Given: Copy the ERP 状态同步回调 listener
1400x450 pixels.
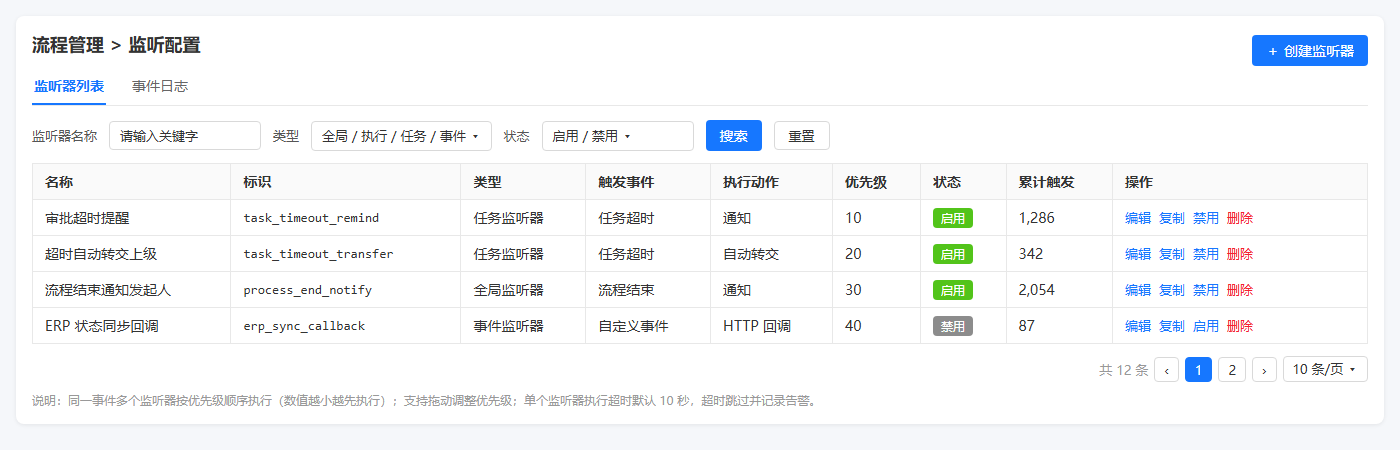Looking at the screenshot, I should point(1172,326).
